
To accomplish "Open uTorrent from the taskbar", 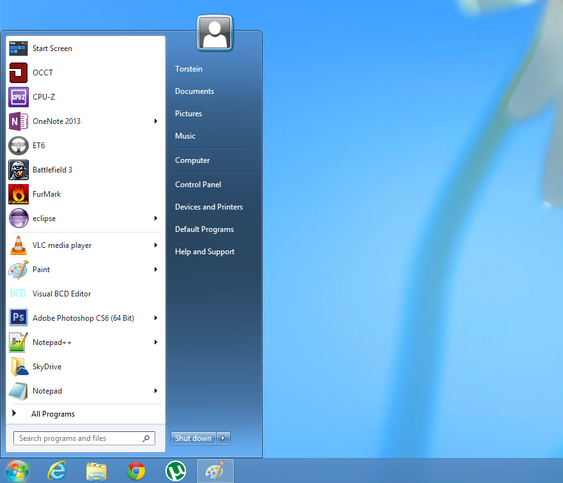I will (x=176, y=471).
